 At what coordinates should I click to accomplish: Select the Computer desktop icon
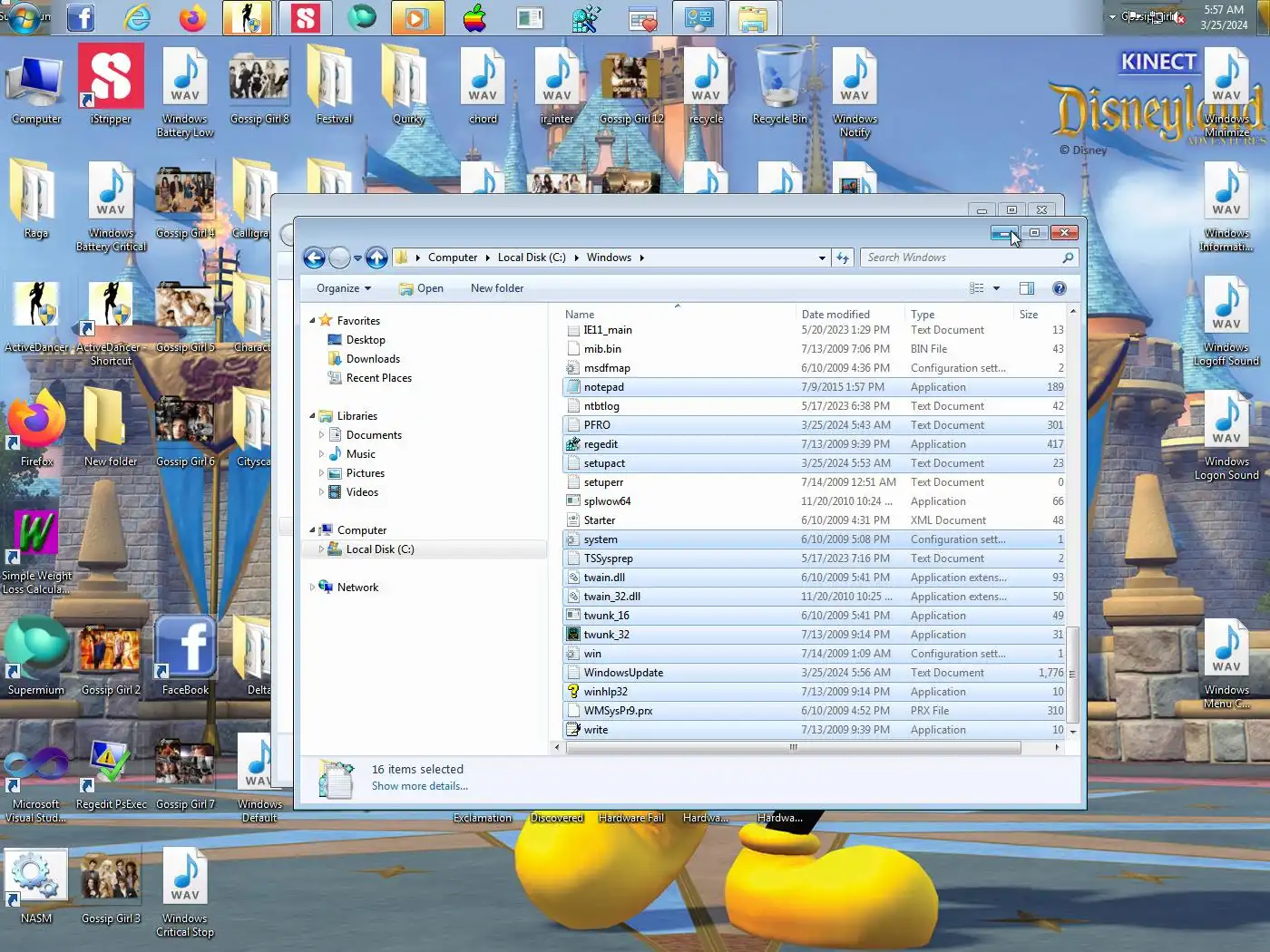point(36,89)
